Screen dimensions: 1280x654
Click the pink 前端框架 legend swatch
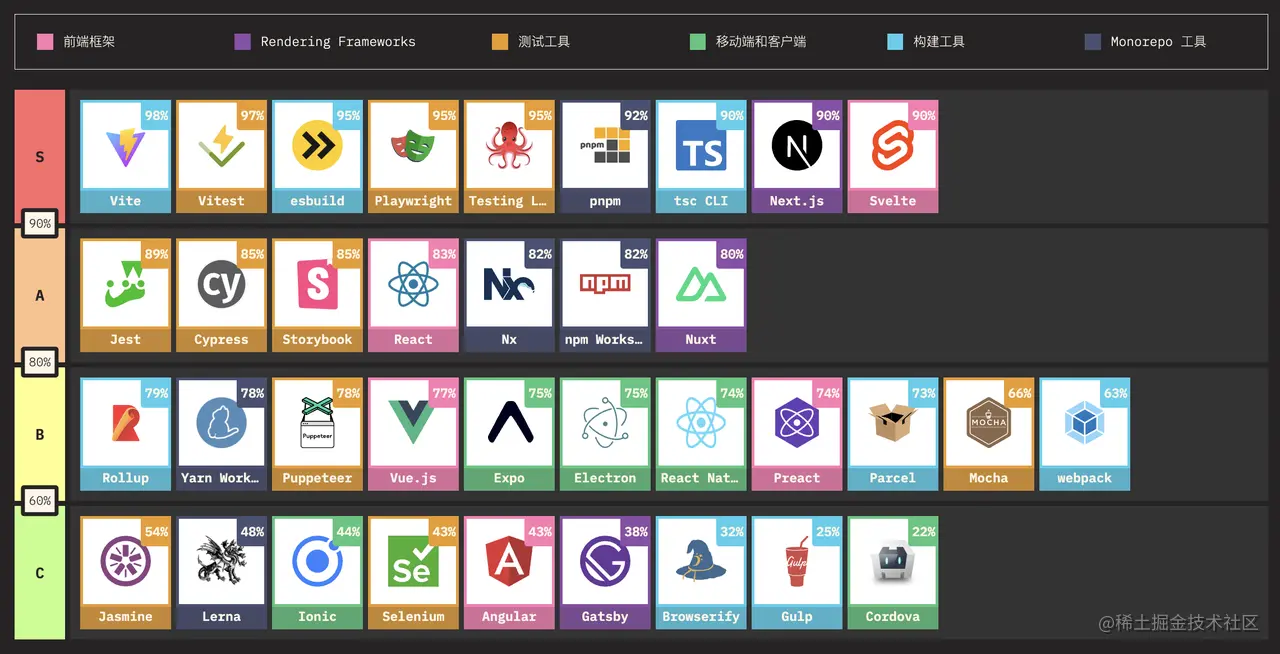45,41
